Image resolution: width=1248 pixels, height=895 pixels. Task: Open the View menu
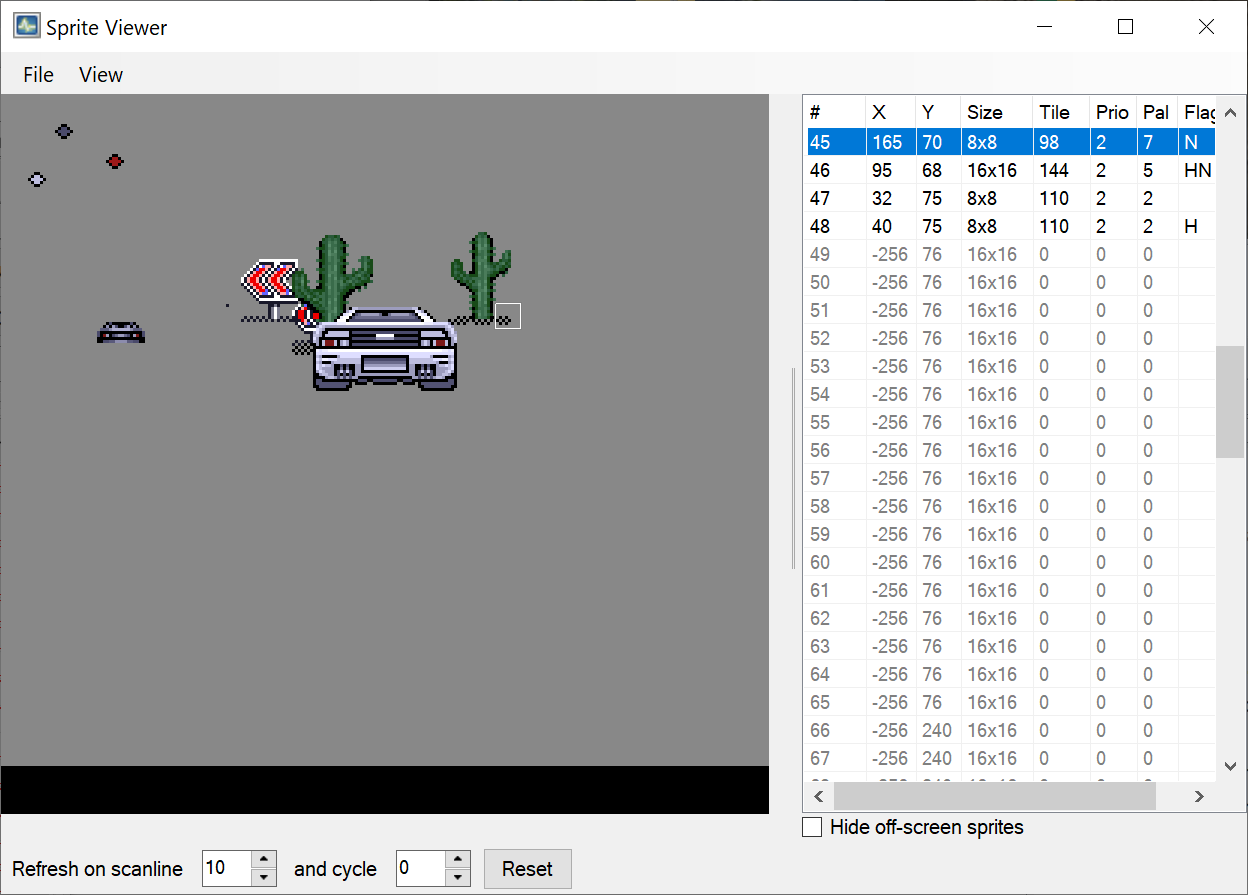[100, 74]
